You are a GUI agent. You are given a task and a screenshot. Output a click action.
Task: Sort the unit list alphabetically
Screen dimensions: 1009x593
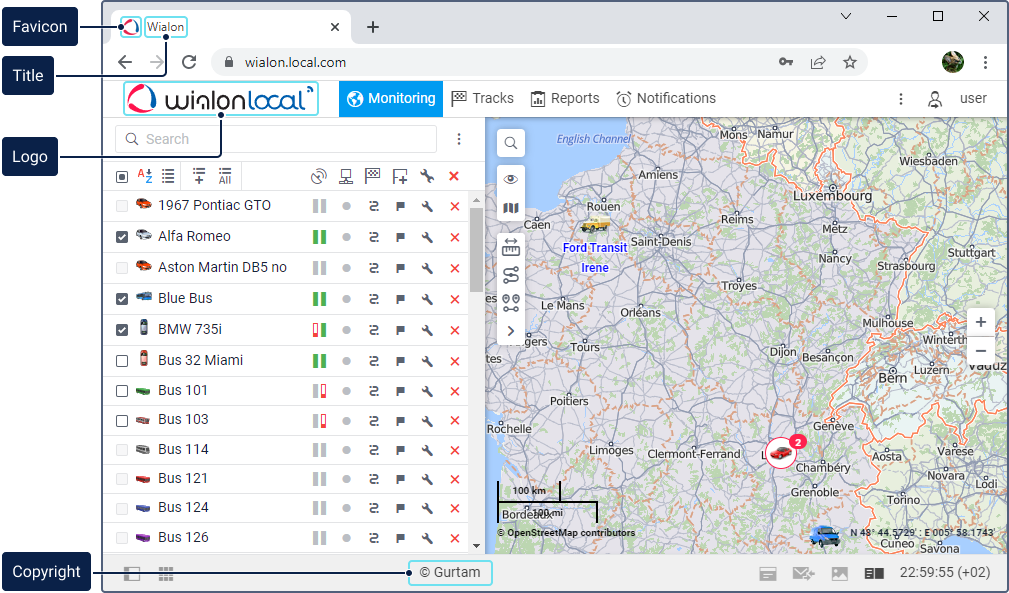[145, 176]
